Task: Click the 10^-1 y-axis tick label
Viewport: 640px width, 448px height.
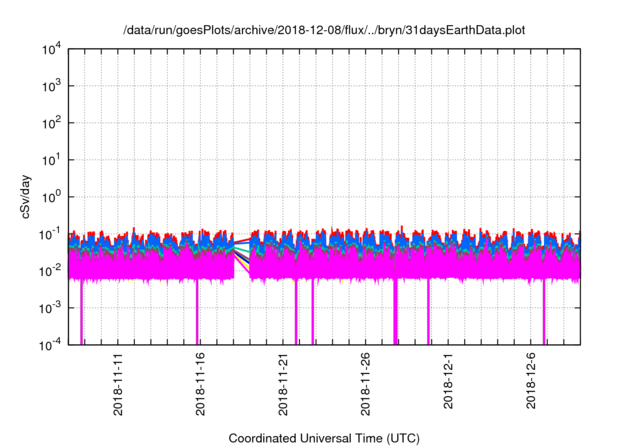Action: [50, 235]
